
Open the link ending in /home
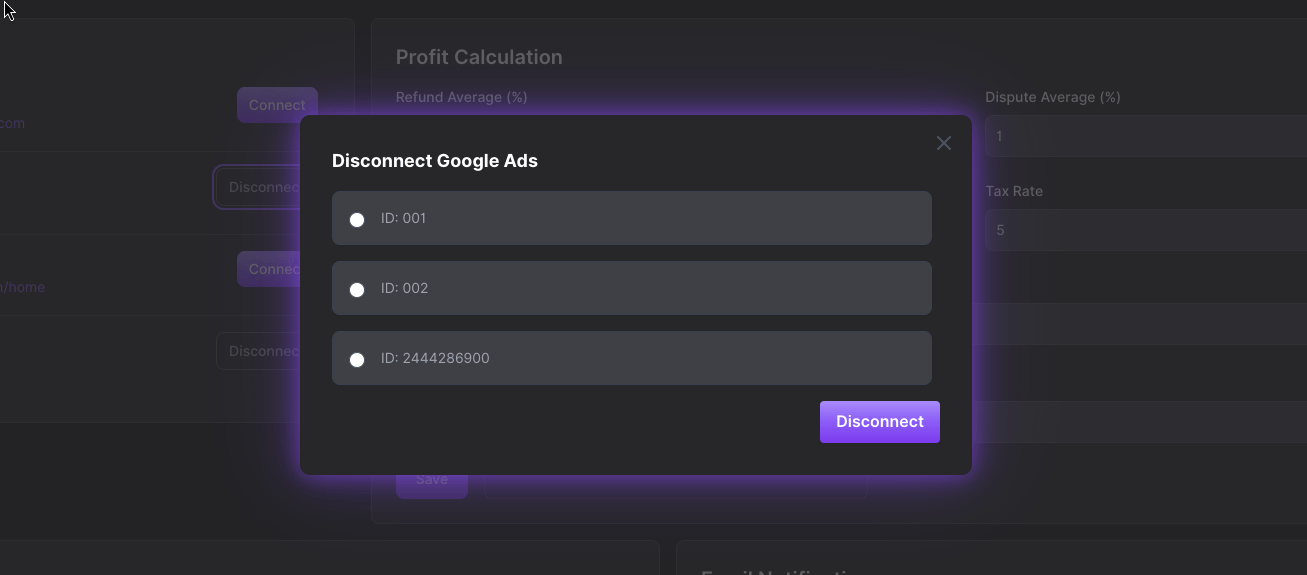coord(22,287)
